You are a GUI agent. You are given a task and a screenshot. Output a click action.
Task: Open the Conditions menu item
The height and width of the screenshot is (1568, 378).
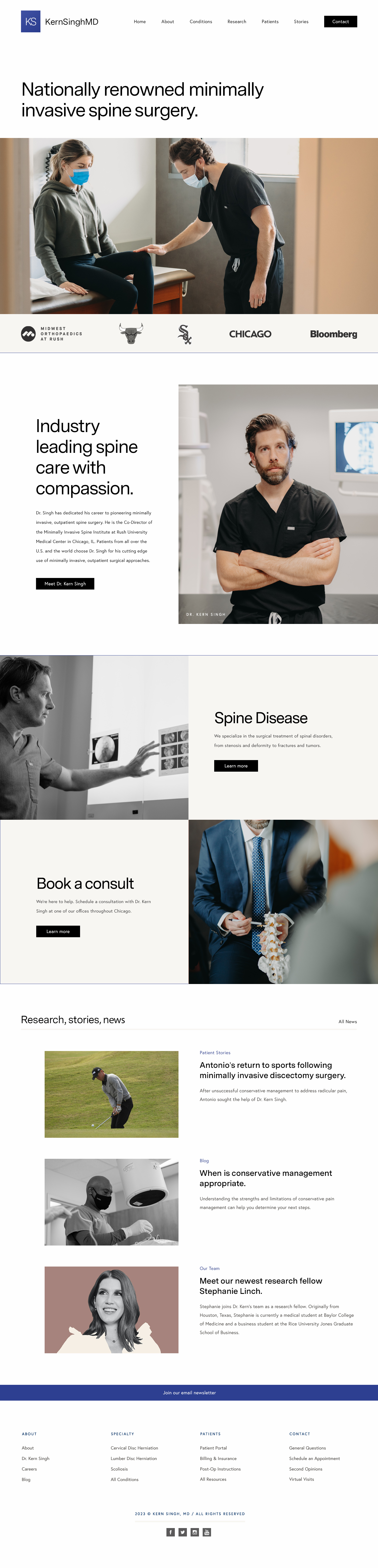201,21
